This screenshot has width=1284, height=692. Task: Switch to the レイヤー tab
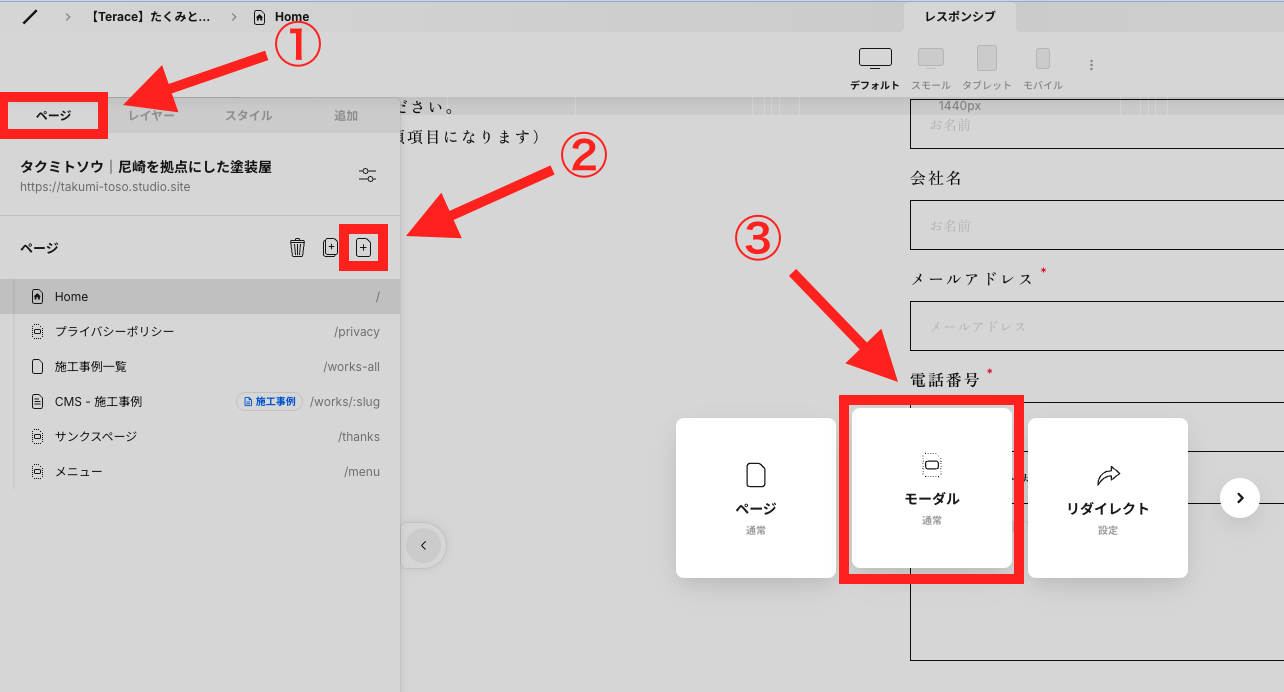click(x=153, y=115)
